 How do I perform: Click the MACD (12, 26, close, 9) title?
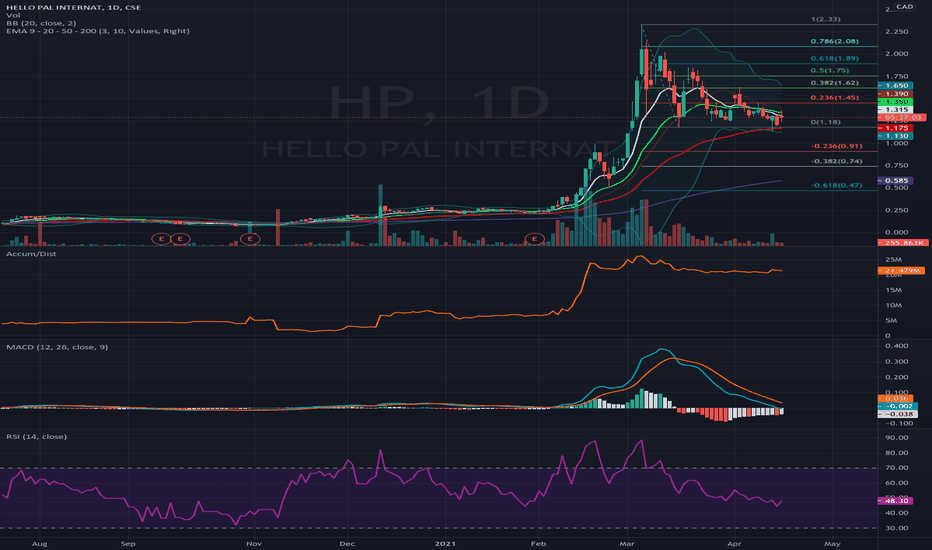[57, 347]
